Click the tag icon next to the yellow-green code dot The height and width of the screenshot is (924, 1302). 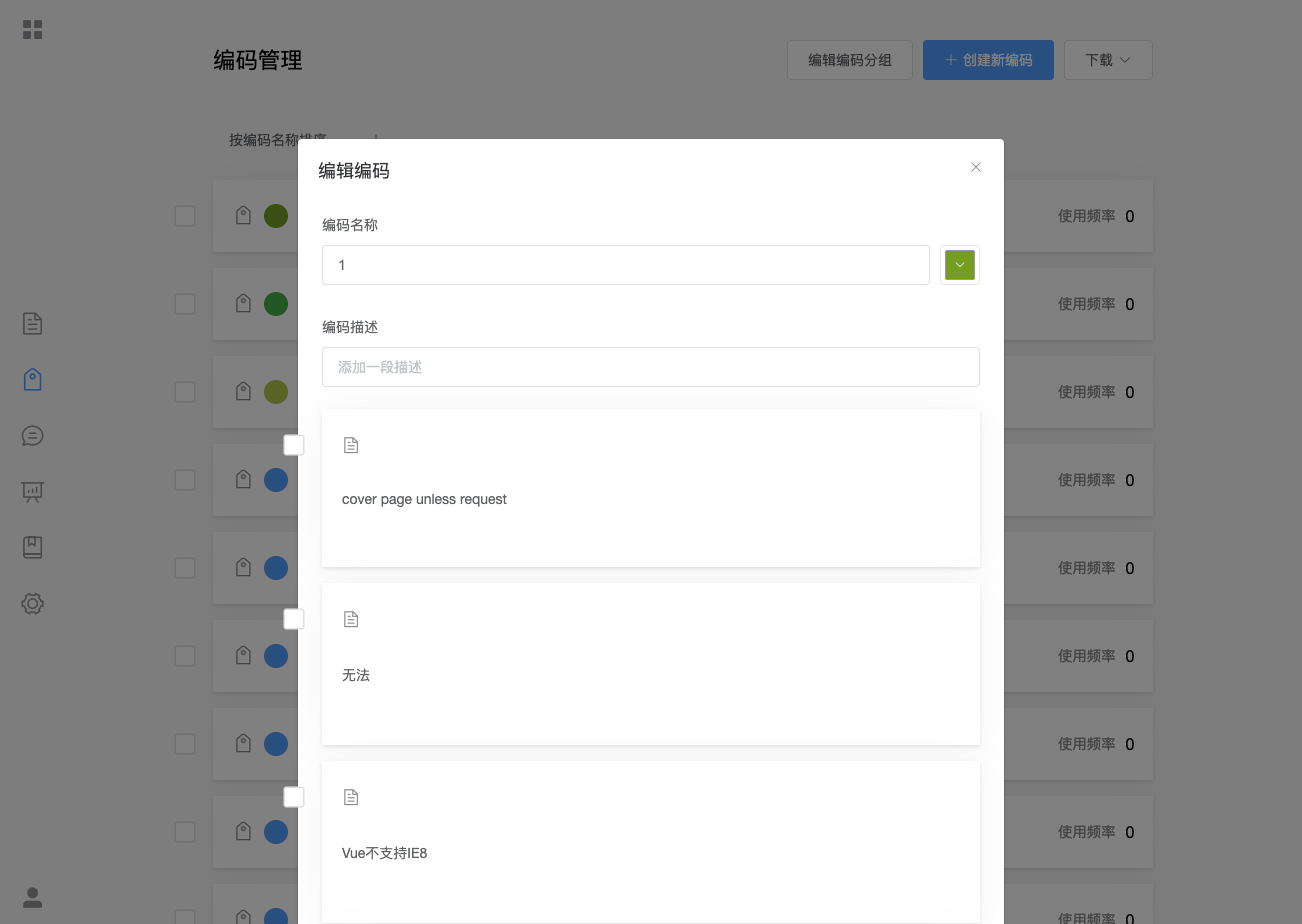(243, 391)
